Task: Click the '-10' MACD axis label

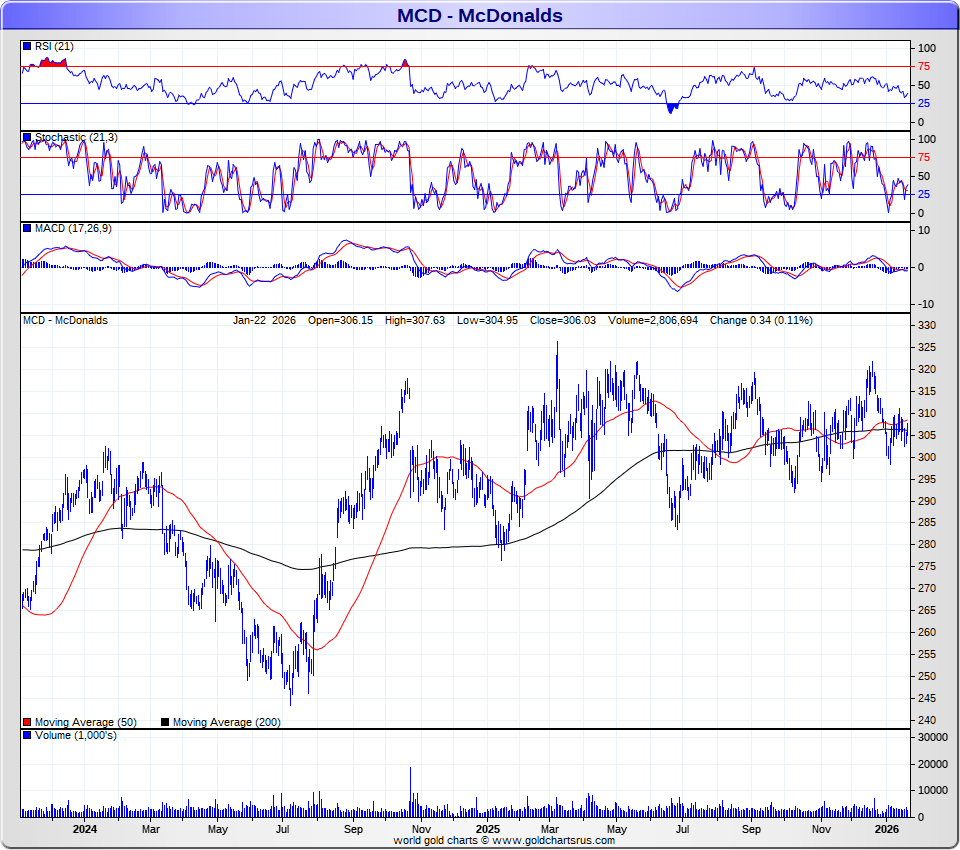Action: (926, 304)
